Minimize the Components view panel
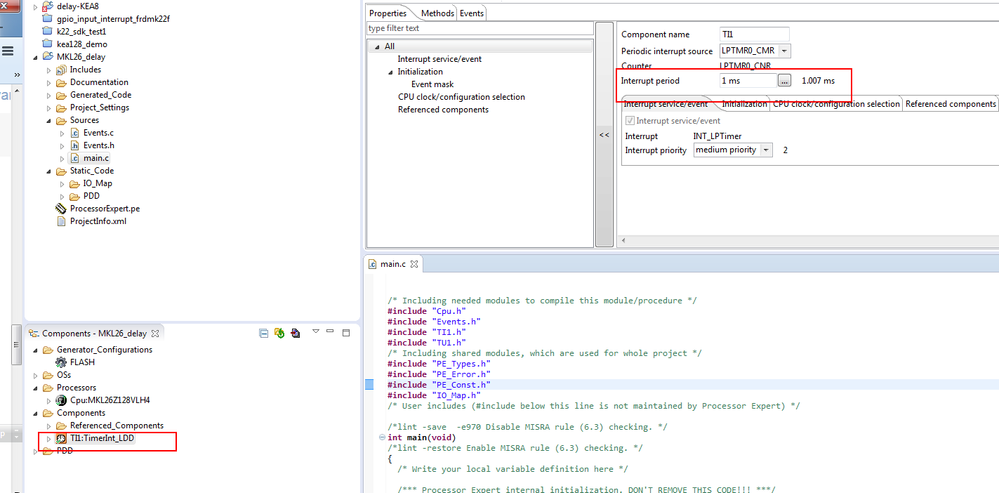Screen dimensions: 999x493 click(x=330, y=331)
